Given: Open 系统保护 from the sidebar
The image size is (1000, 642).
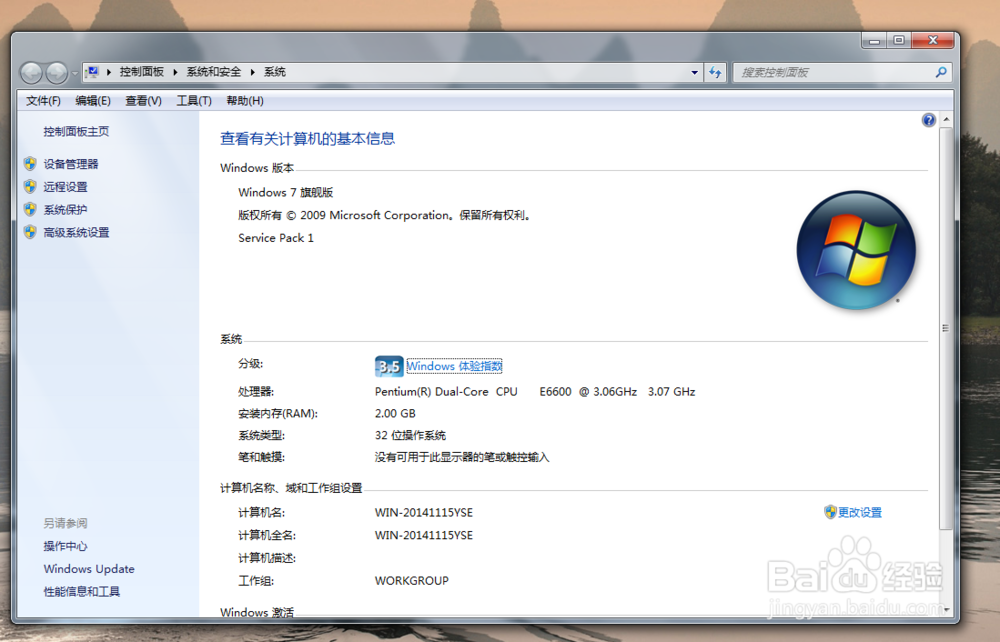Looking at the screenshot, I should pyautogui.click(x=65, y=210).
